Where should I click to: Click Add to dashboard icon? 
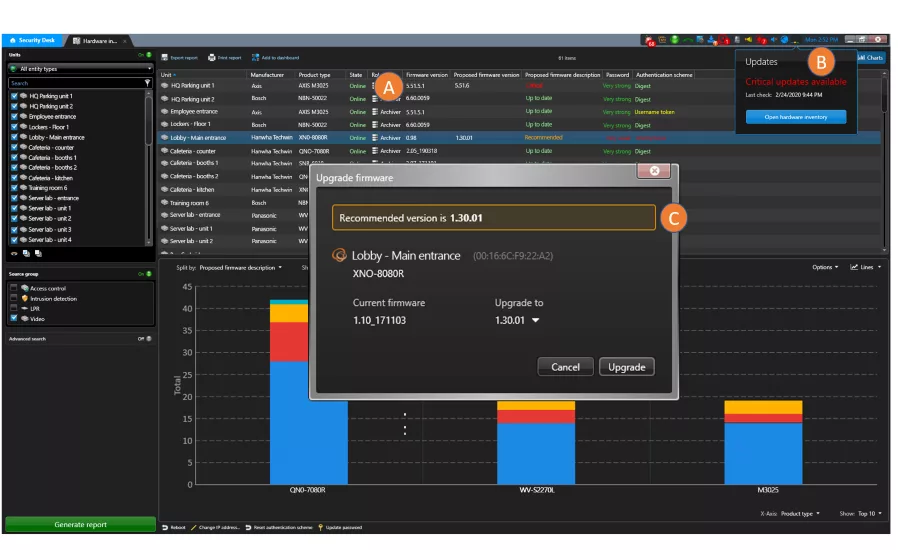pyautogui.click(x=255, y=57)
